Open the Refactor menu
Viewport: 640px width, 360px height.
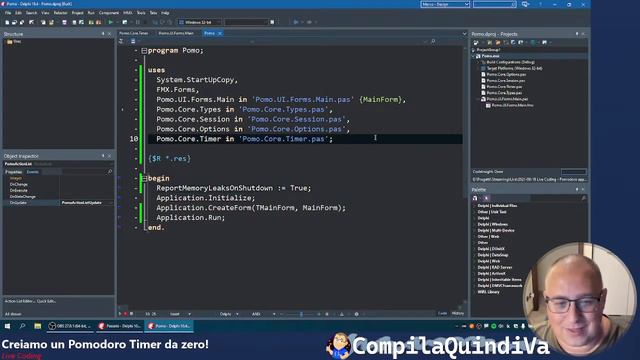[x=60, y=13]
